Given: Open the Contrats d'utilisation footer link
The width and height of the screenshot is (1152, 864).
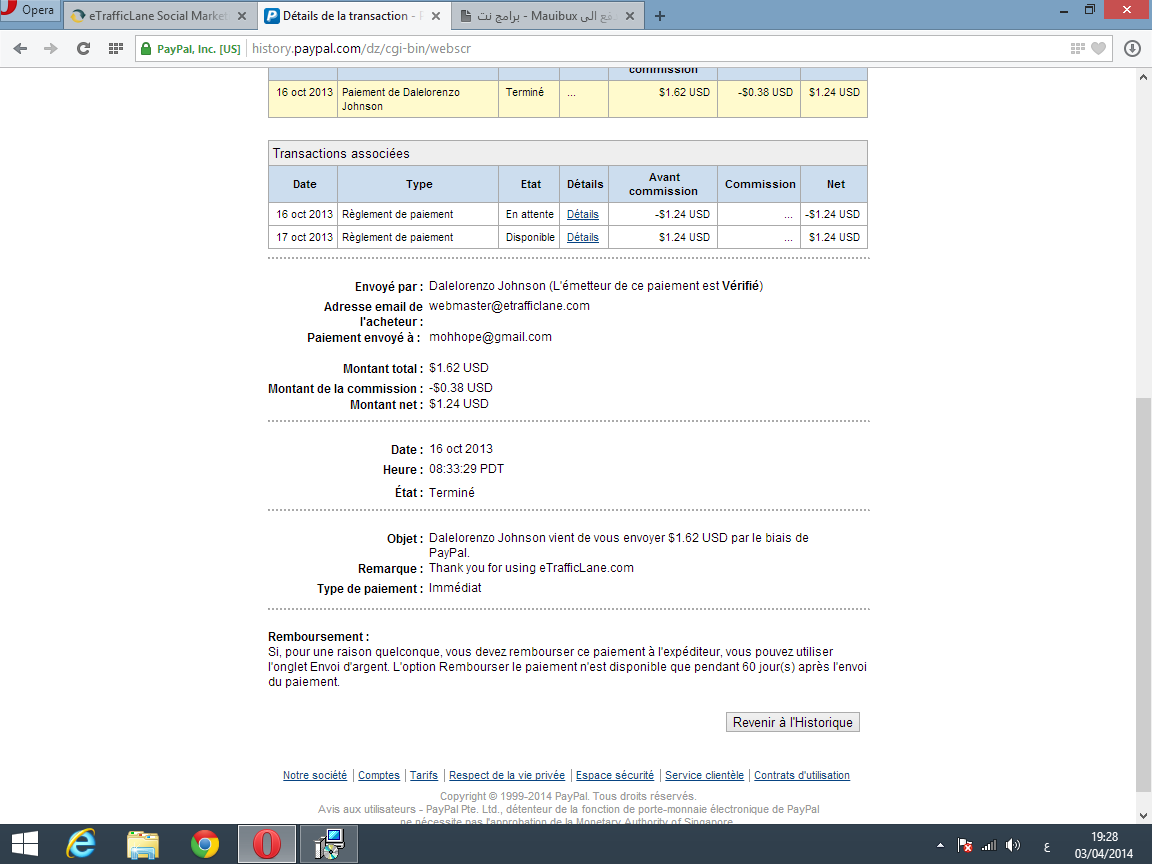Looking at the screenshot, I should pos(802,775).
